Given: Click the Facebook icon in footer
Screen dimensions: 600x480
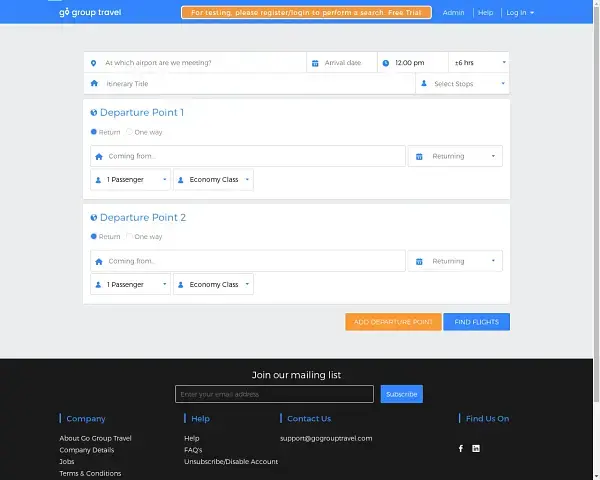Looking at the screenshot, I should point(461,448).
